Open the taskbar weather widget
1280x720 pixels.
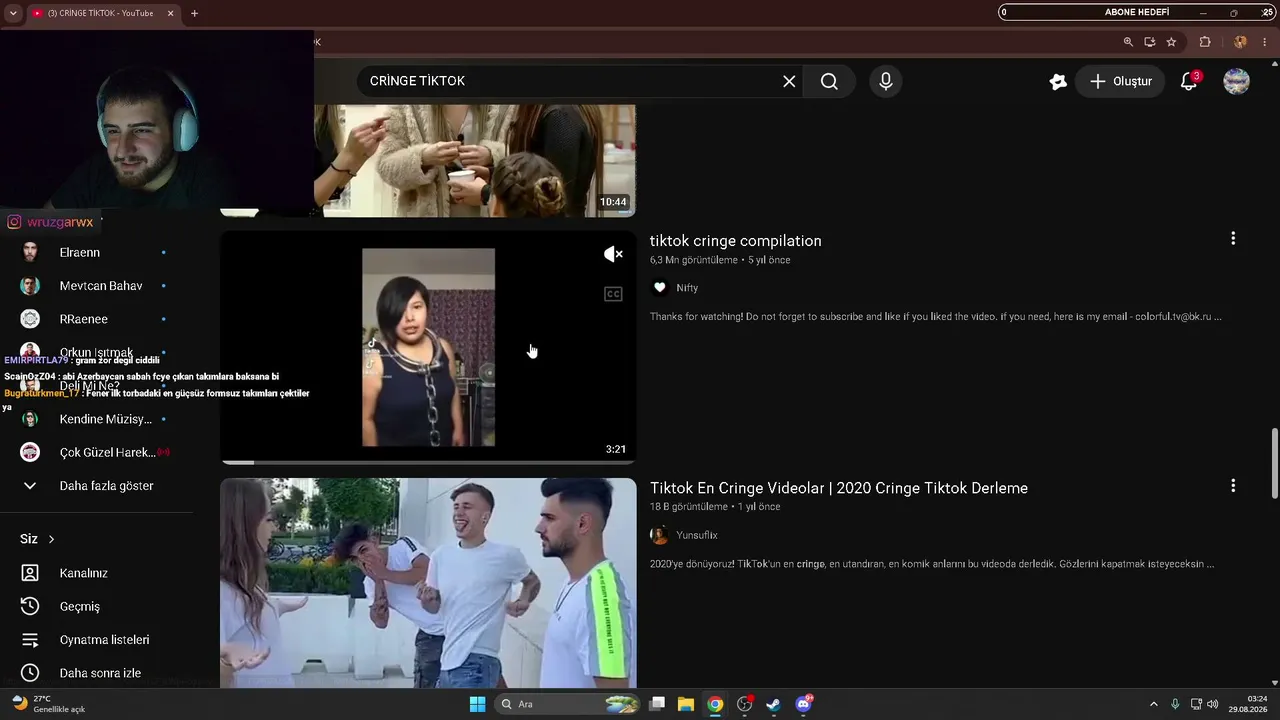click(x=48, y=704)
